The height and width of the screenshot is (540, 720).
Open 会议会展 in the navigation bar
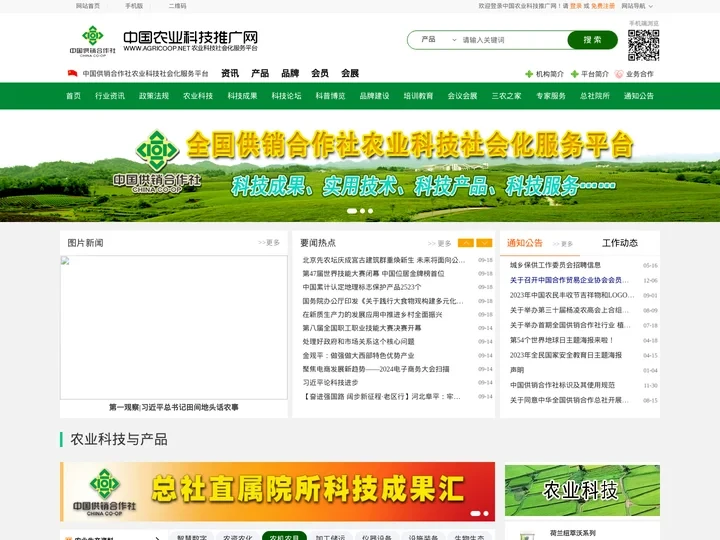[x=462, y=96]
